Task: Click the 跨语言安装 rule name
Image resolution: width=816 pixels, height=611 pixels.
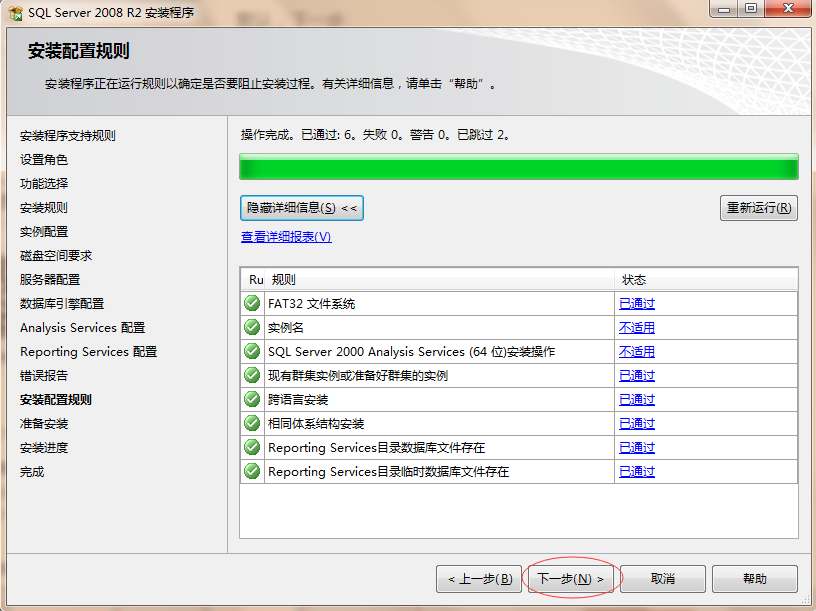Action: click(x=298, y=400)
